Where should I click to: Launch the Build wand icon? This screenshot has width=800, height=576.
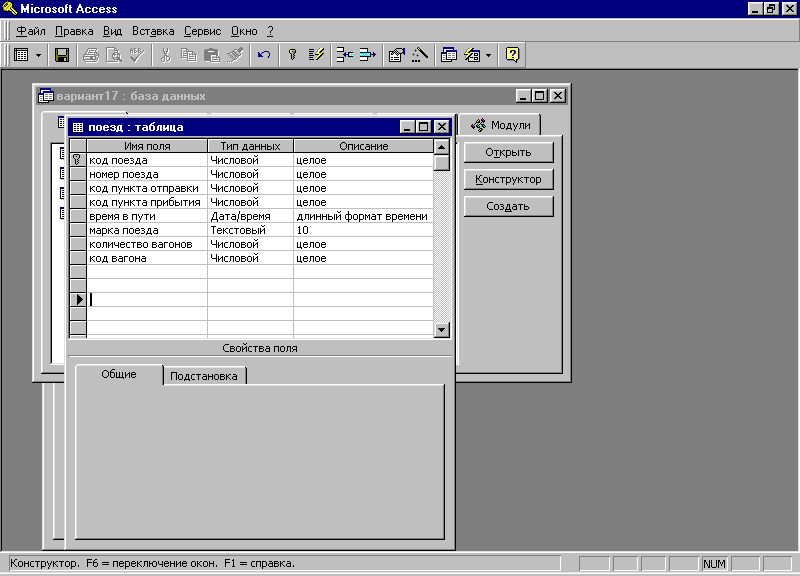point(419,55)
